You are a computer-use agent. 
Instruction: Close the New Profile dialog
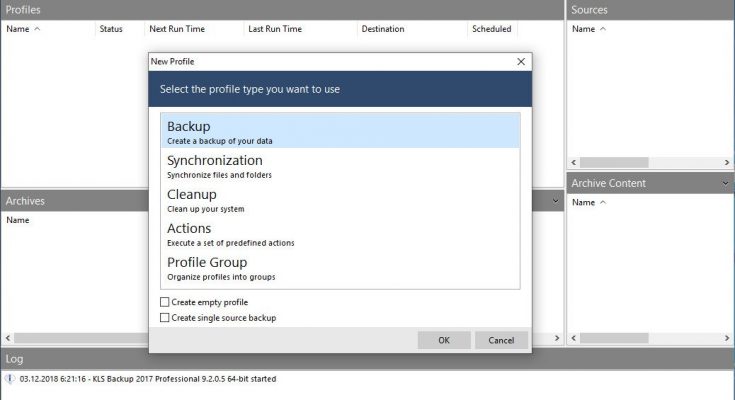[x=521, y=61]
